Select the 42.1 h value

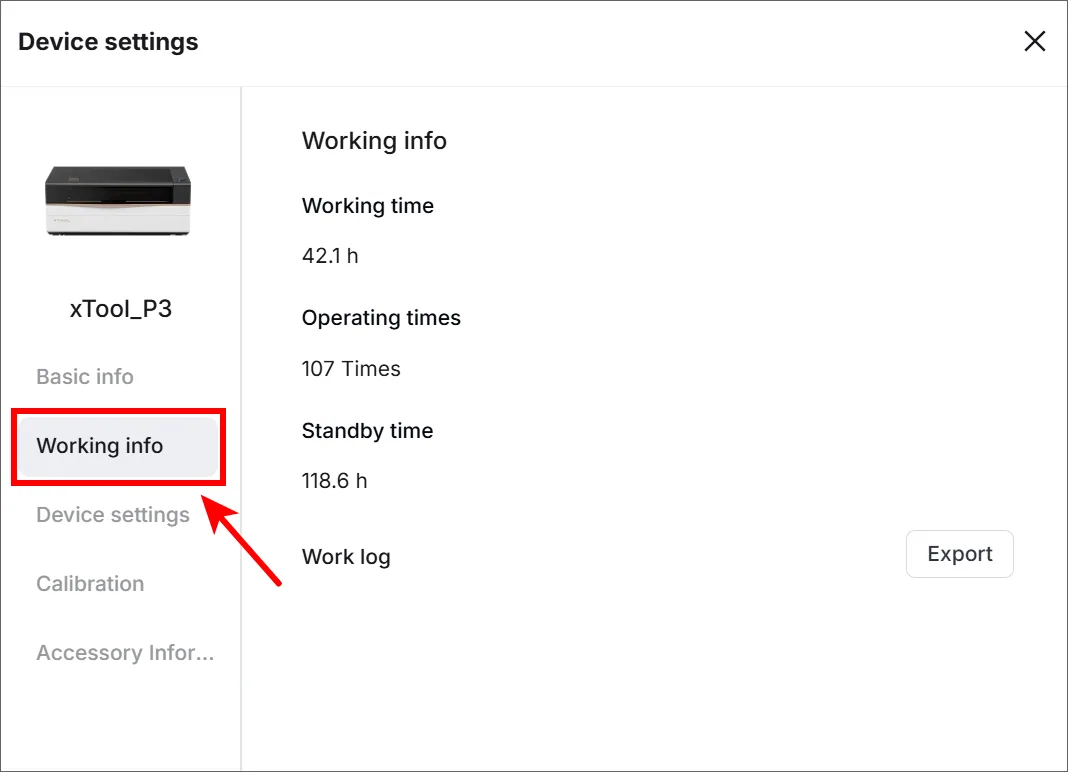330,256
